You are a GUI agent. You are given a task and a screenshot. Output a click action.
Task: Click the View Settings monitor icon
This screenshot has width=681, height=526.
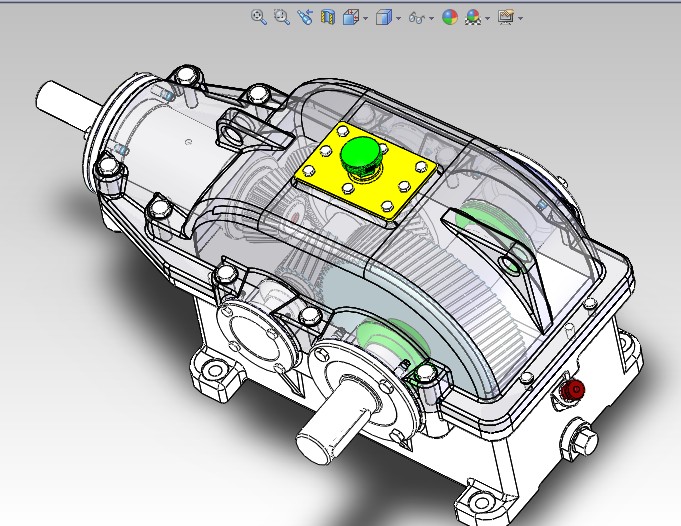pos(505,17)
